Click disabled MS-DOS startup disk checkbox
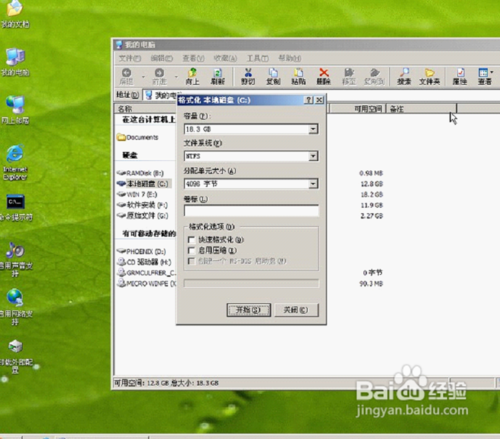This screenshot has width=500, height=439. (x=191, y=261)
